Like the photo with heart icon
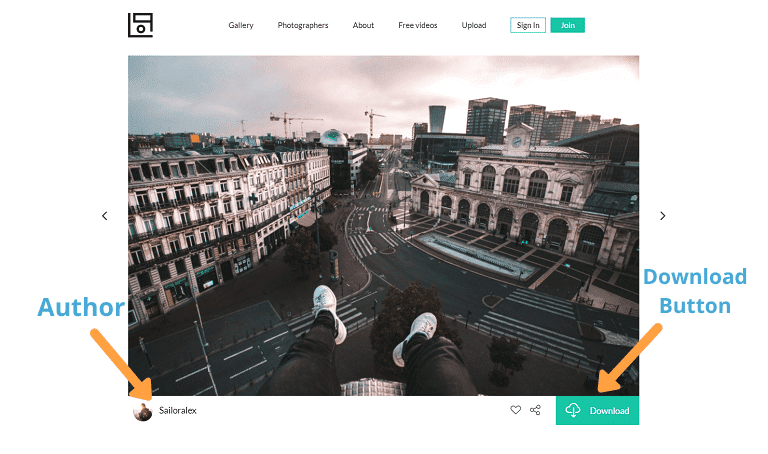The width and height of the screenshot is (768, 454). tap(516, 410)
